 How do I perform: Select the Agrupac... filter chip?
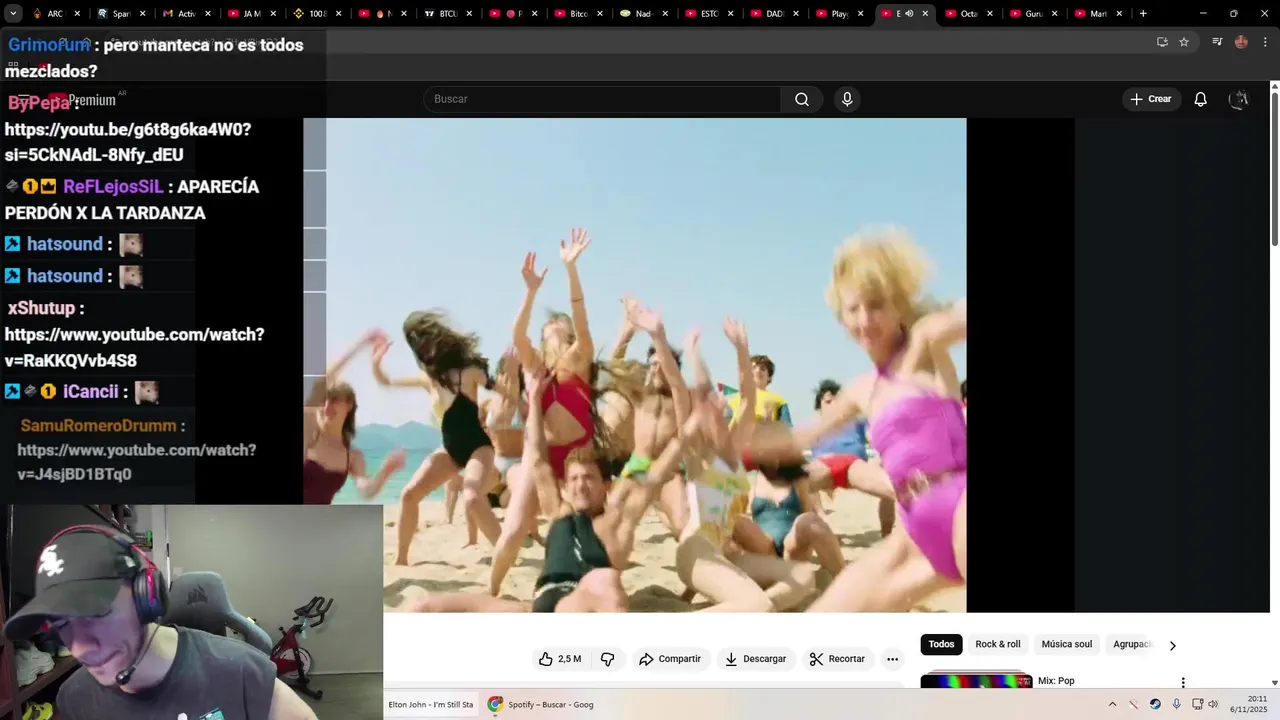pyautogui.click(x=1132, y=645)
